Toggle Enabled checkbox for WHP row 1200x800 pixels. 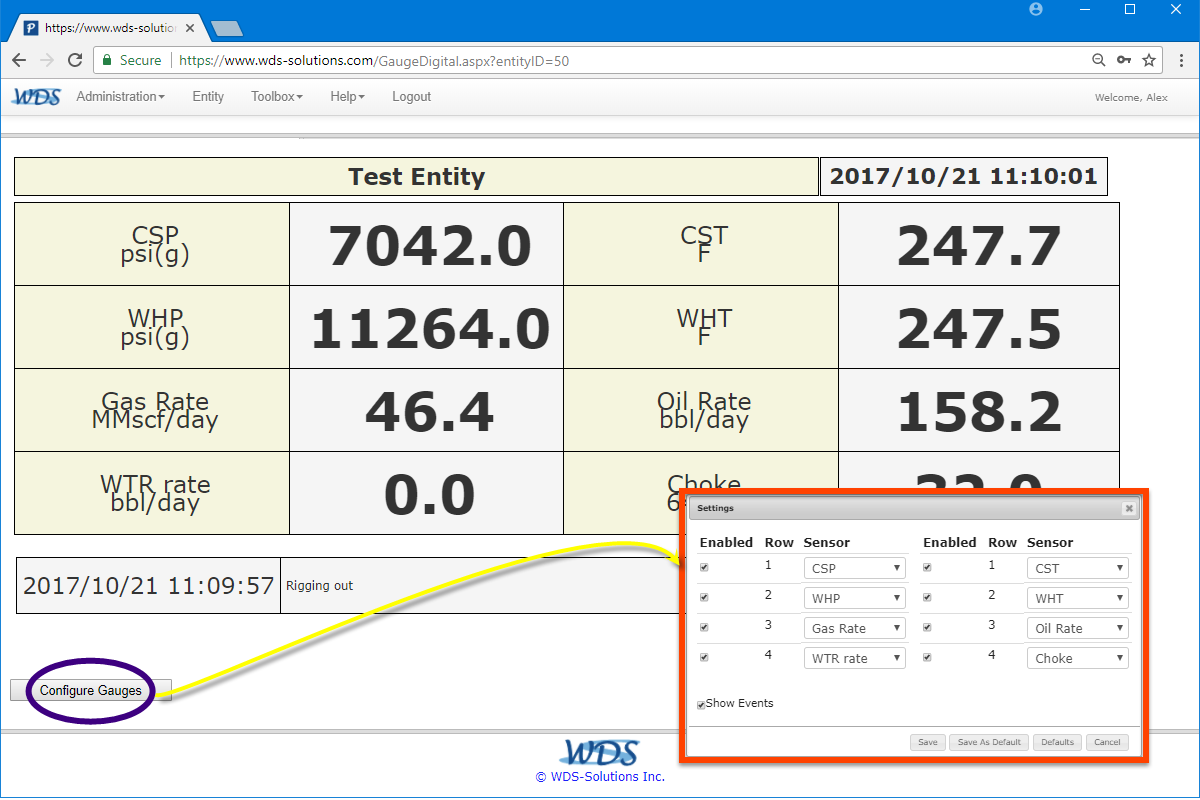pos(705,597)
